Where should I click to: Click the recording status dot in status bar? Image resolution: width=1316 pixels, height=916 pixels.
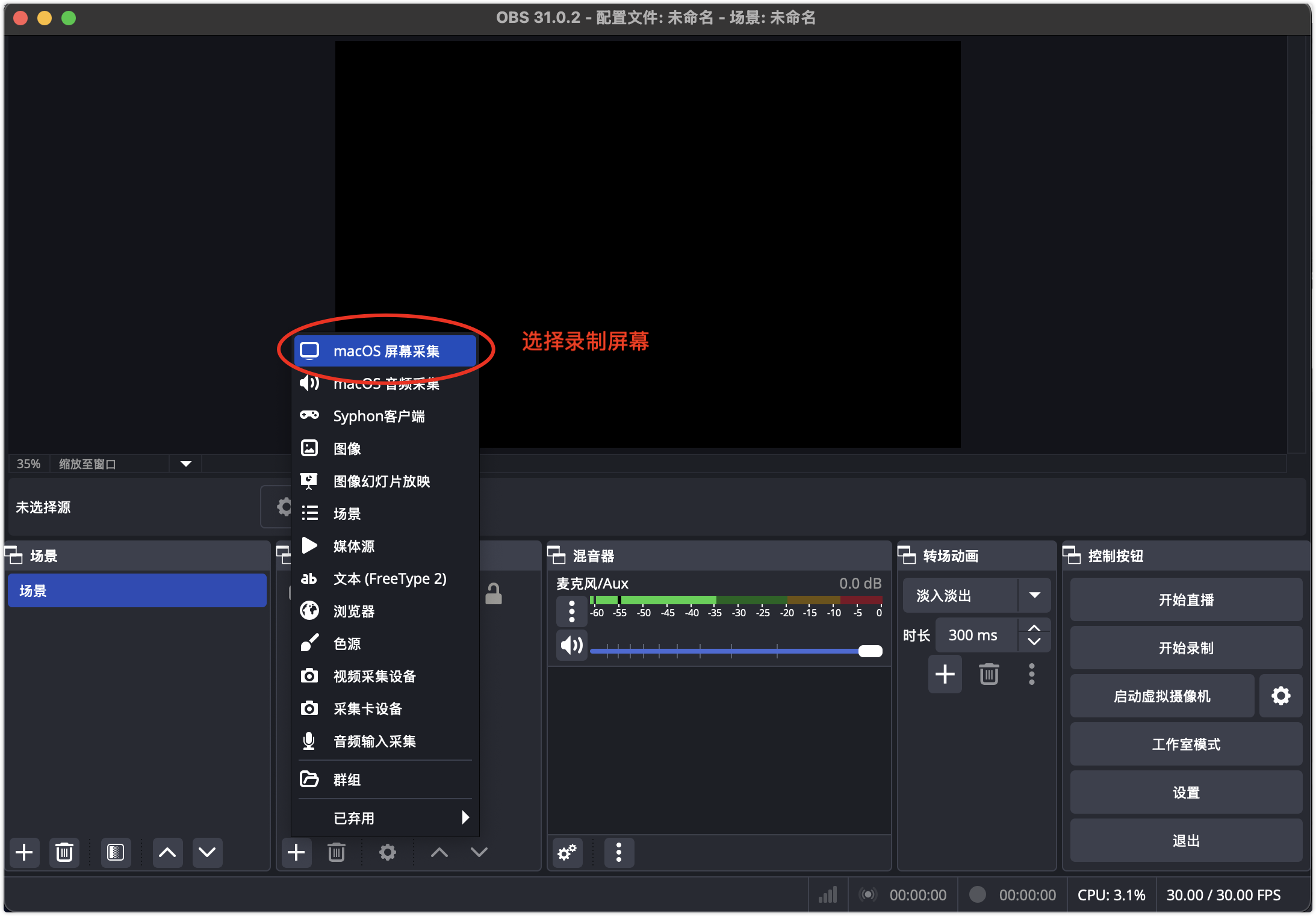pos(978,895)
